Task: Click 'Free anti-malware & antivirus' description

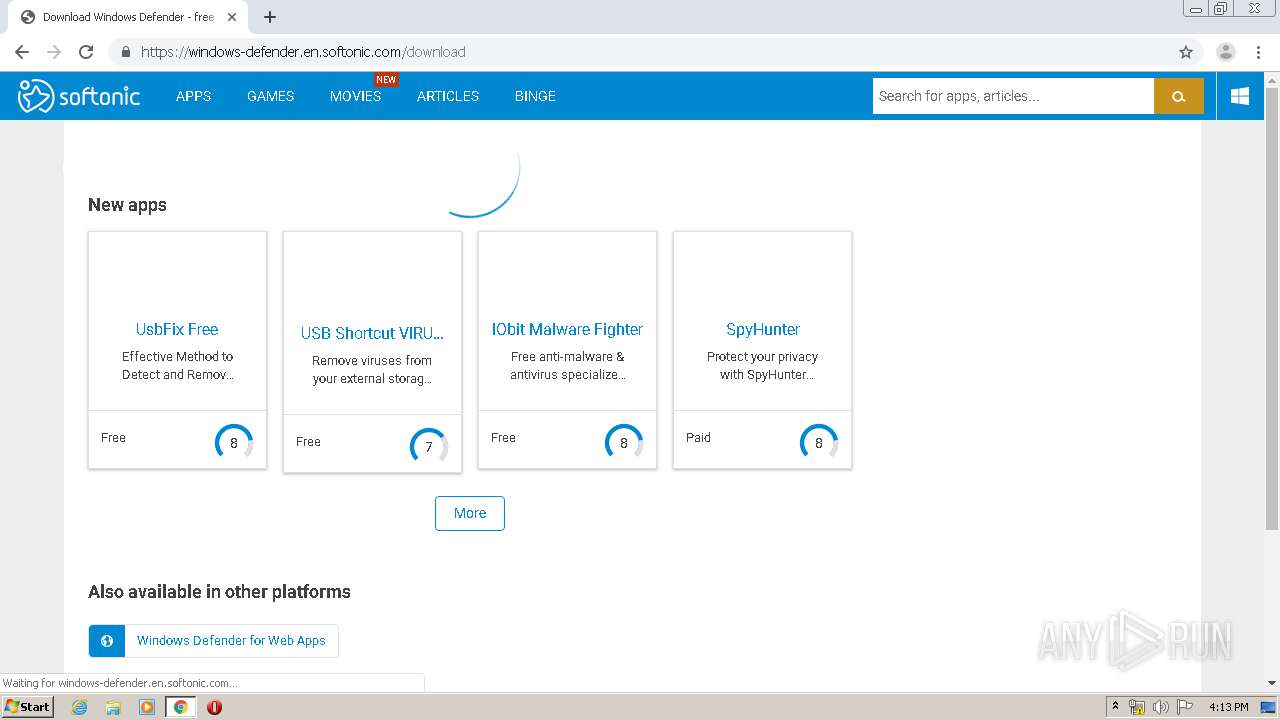Action: click(567, 366)
